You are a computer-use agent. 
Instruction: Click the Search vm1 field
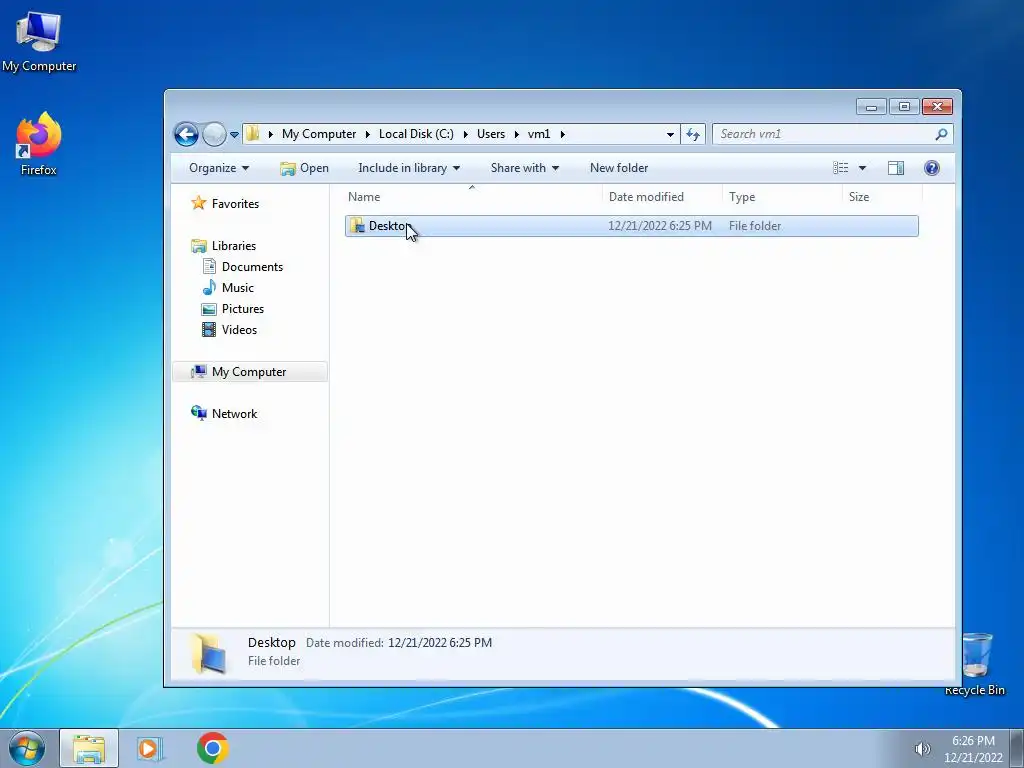tap(833, 134)
